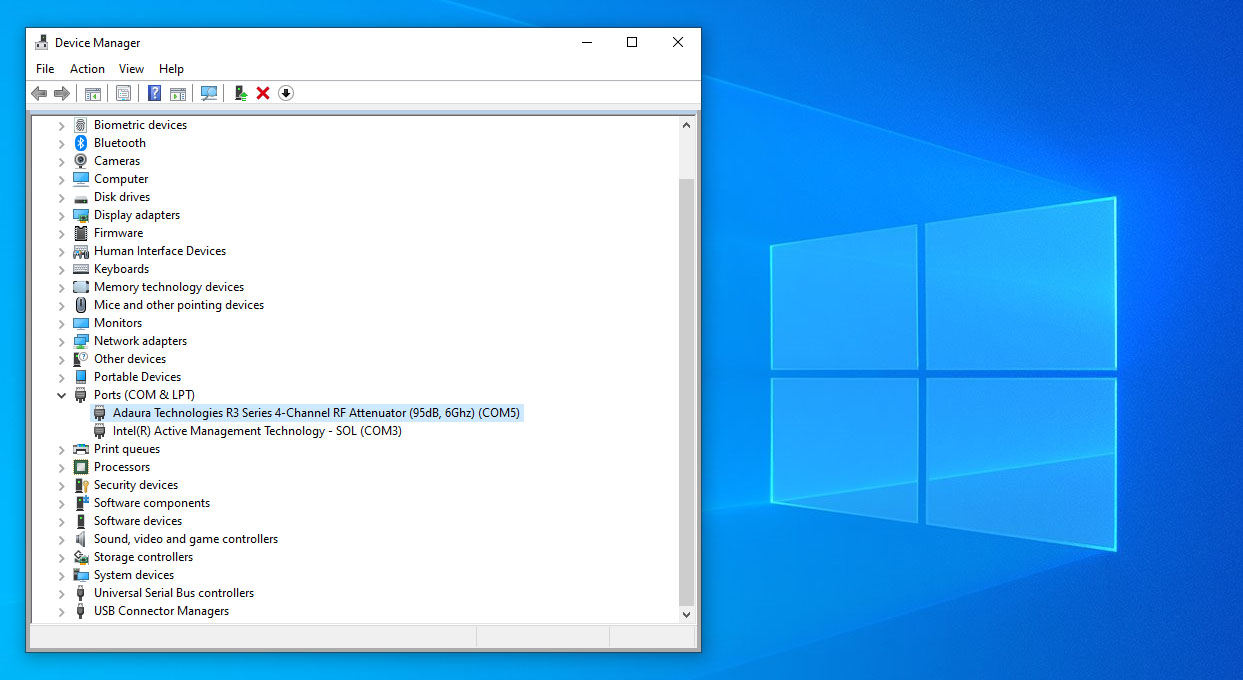
Task: Expand the Disk drives category
Action: [x=61, y=197]
